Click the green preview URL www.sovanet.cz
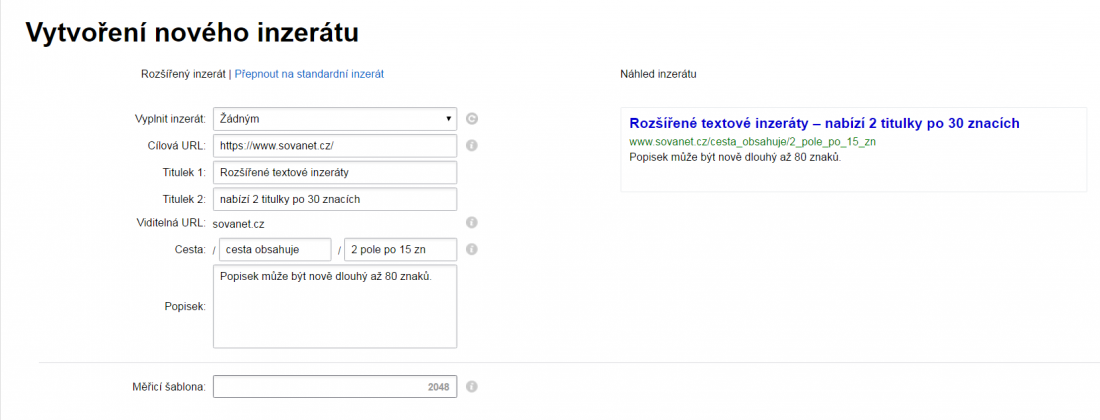The width and height of the screenshot is (1100, 420). point(752,142)
